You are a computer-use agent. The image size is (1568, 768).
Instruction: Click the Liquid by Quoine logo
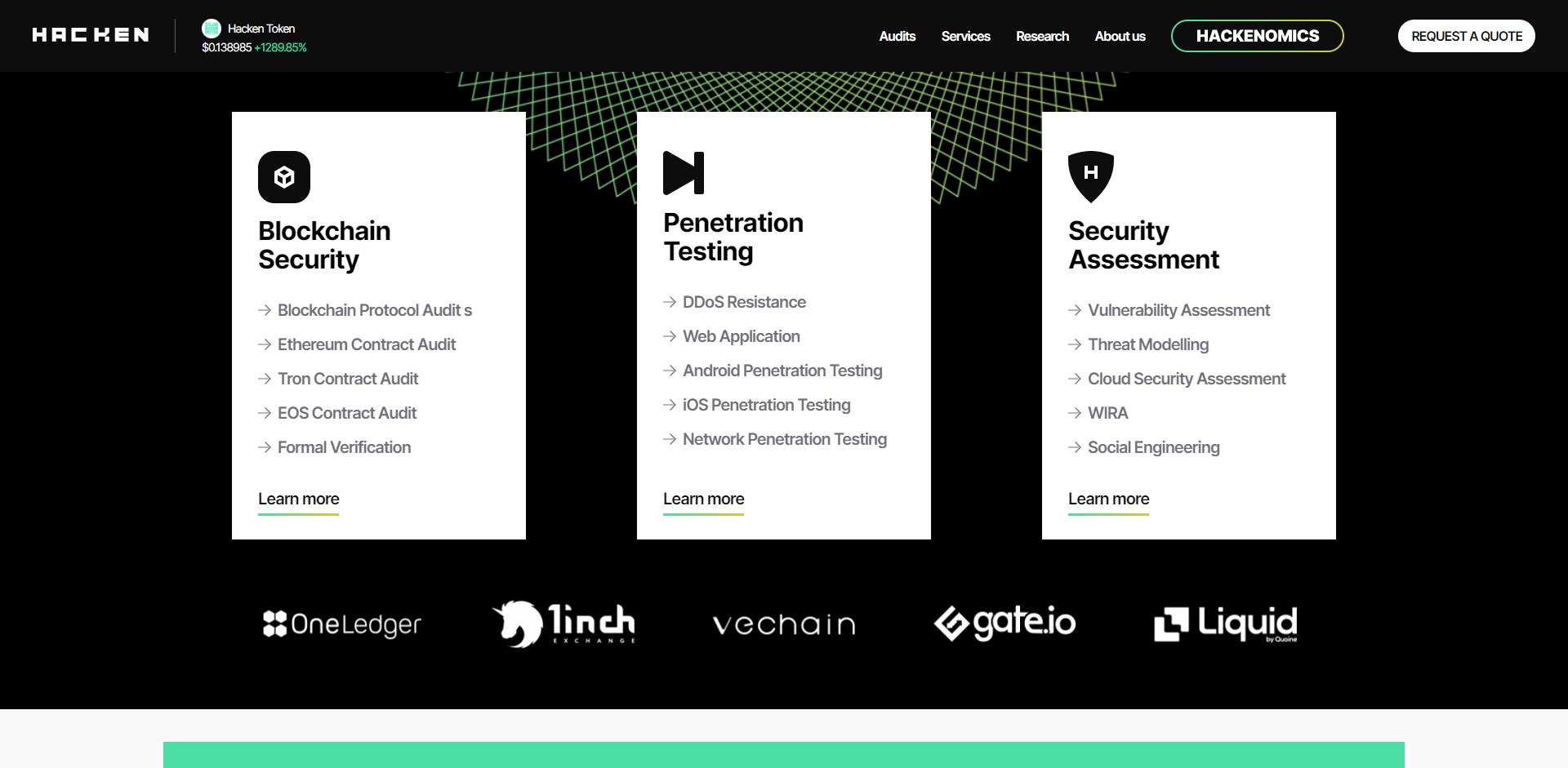pos(1226,624)
